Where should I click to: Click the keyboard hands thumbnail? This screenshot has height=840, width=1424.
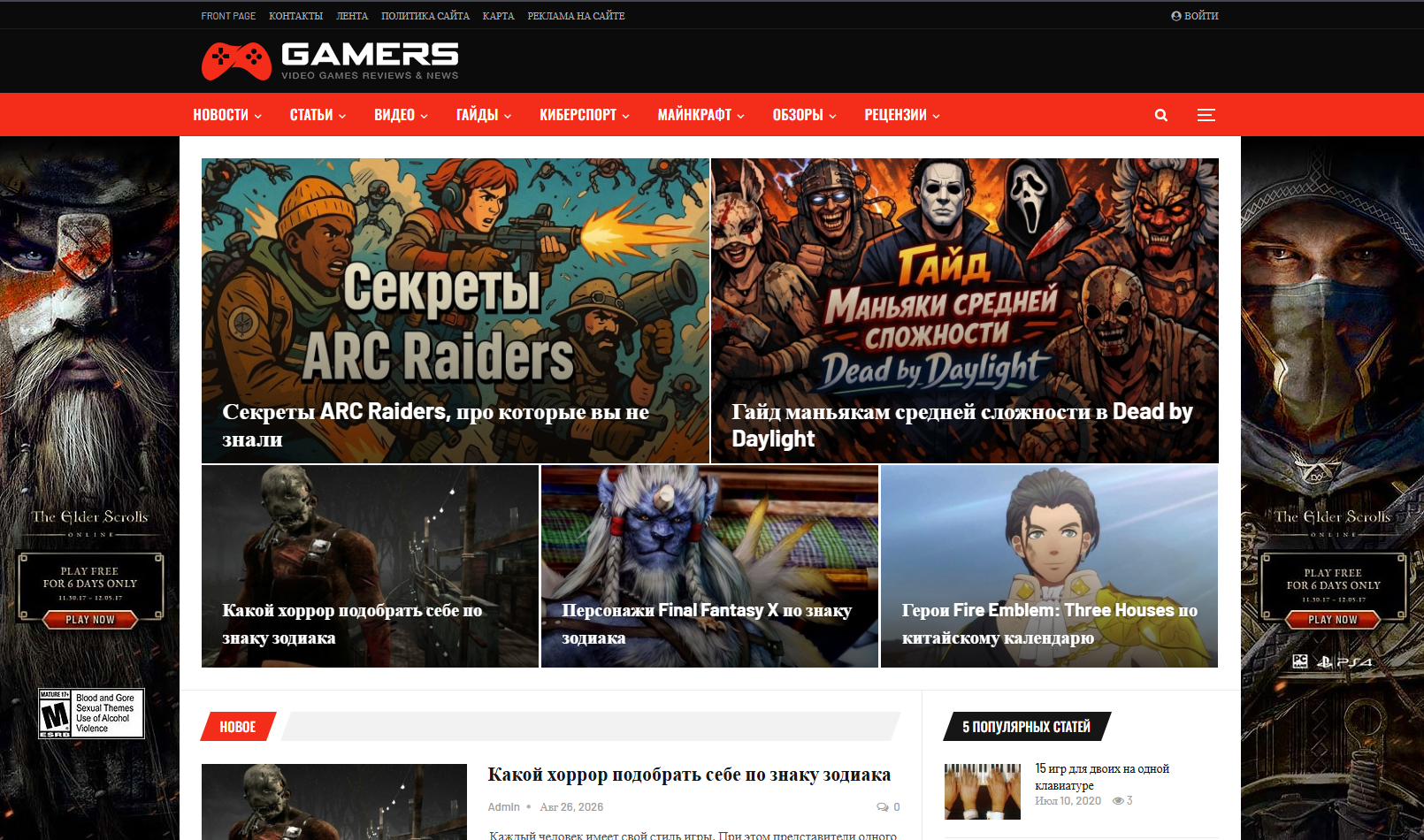[983, 792]
